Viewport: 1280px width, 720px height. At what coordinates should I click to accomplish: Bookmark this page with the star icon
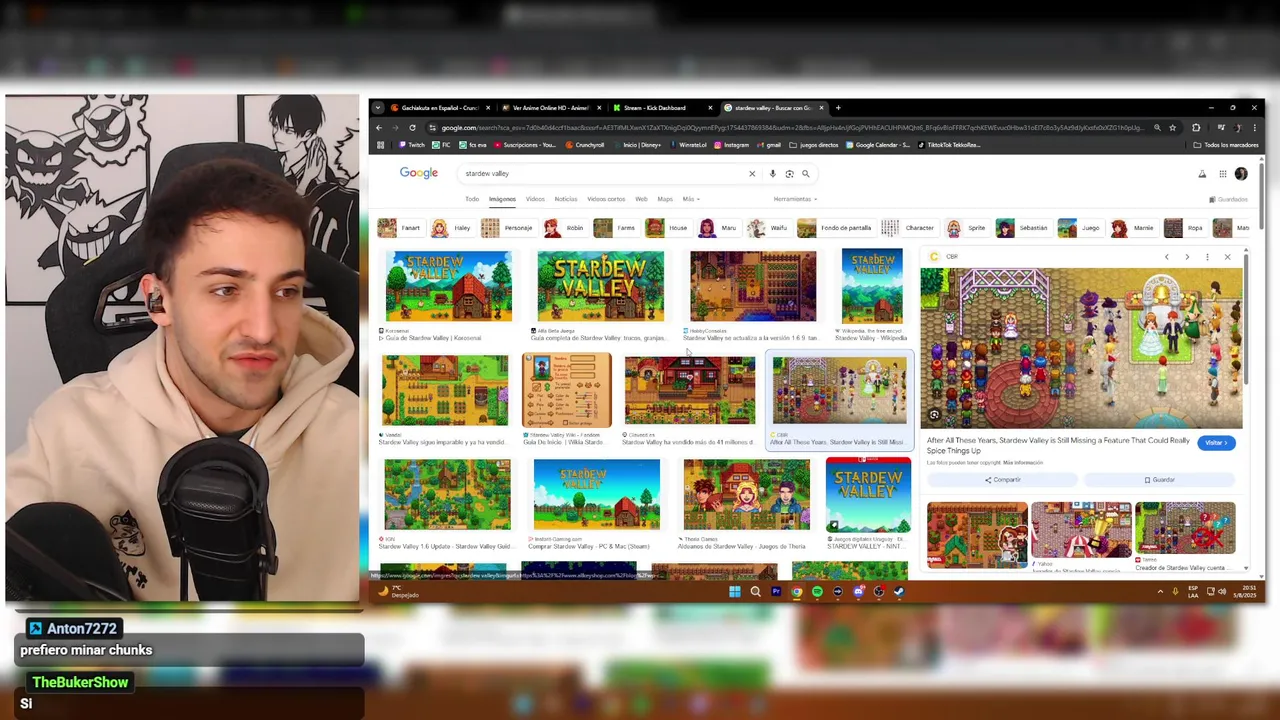[1173, 128]
